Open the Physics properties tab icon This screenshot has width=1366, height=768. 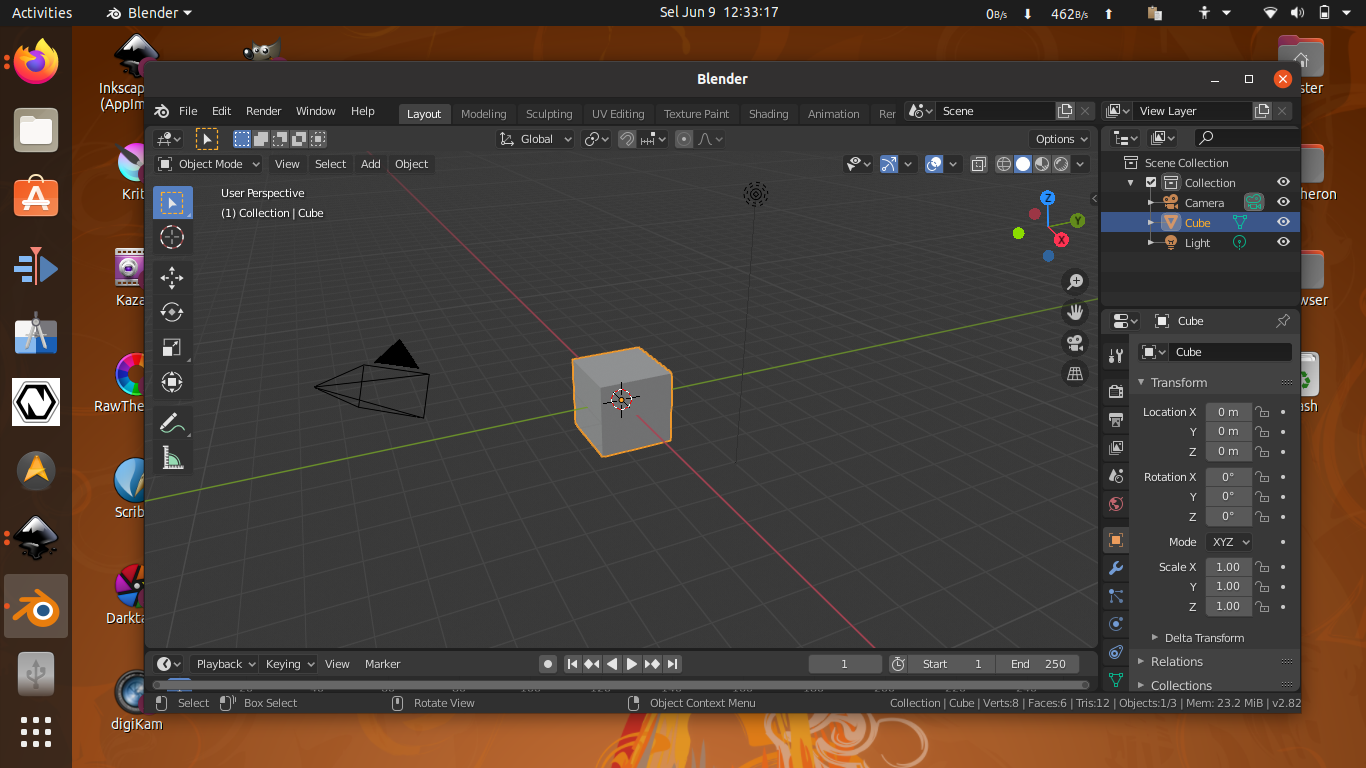point(1116,624)
